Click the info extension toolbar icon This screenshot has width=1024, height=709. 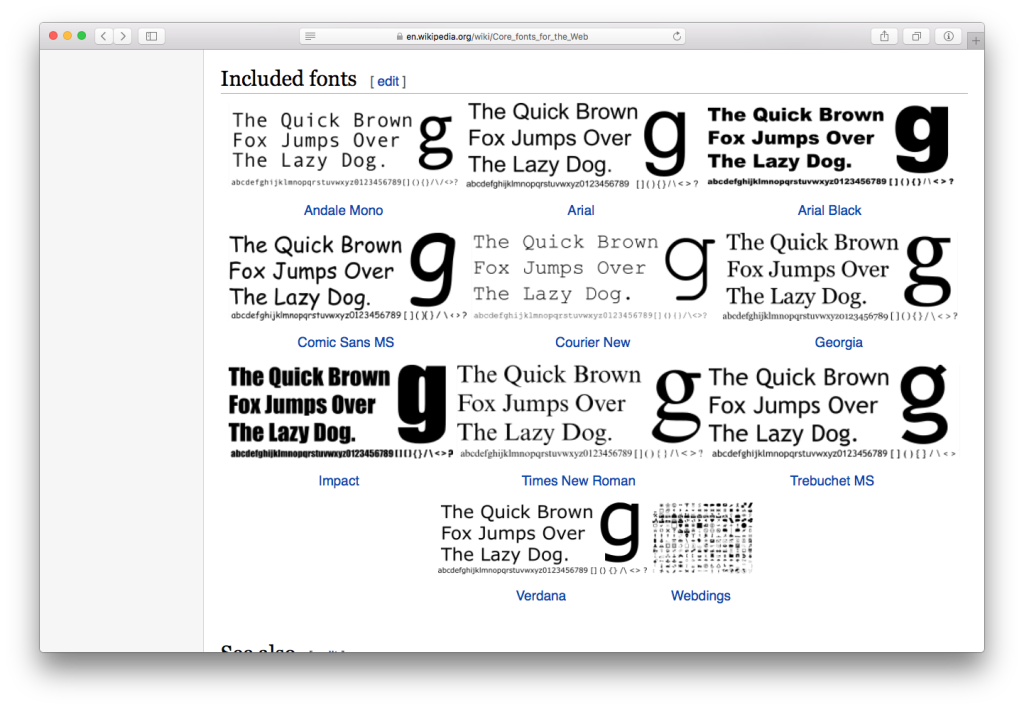point(948,36)
